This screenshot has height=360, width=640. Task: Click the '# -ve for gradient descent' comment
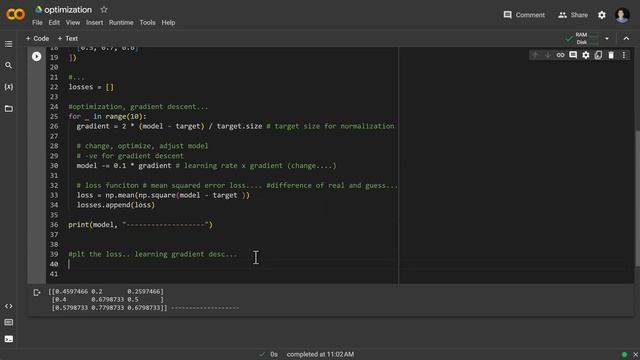point(130,156)
